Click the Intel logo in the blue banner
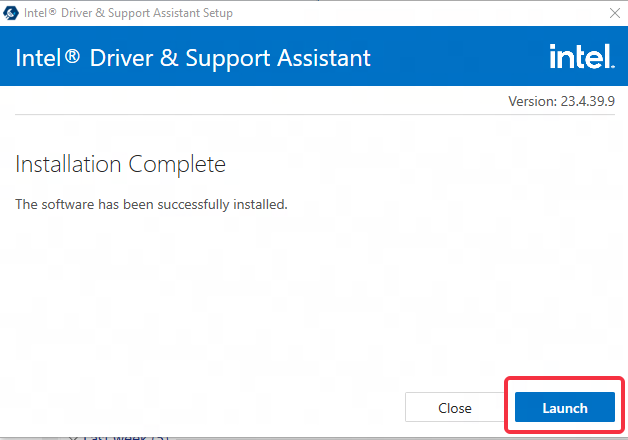 pyautogui.click(x=582, y=56)
